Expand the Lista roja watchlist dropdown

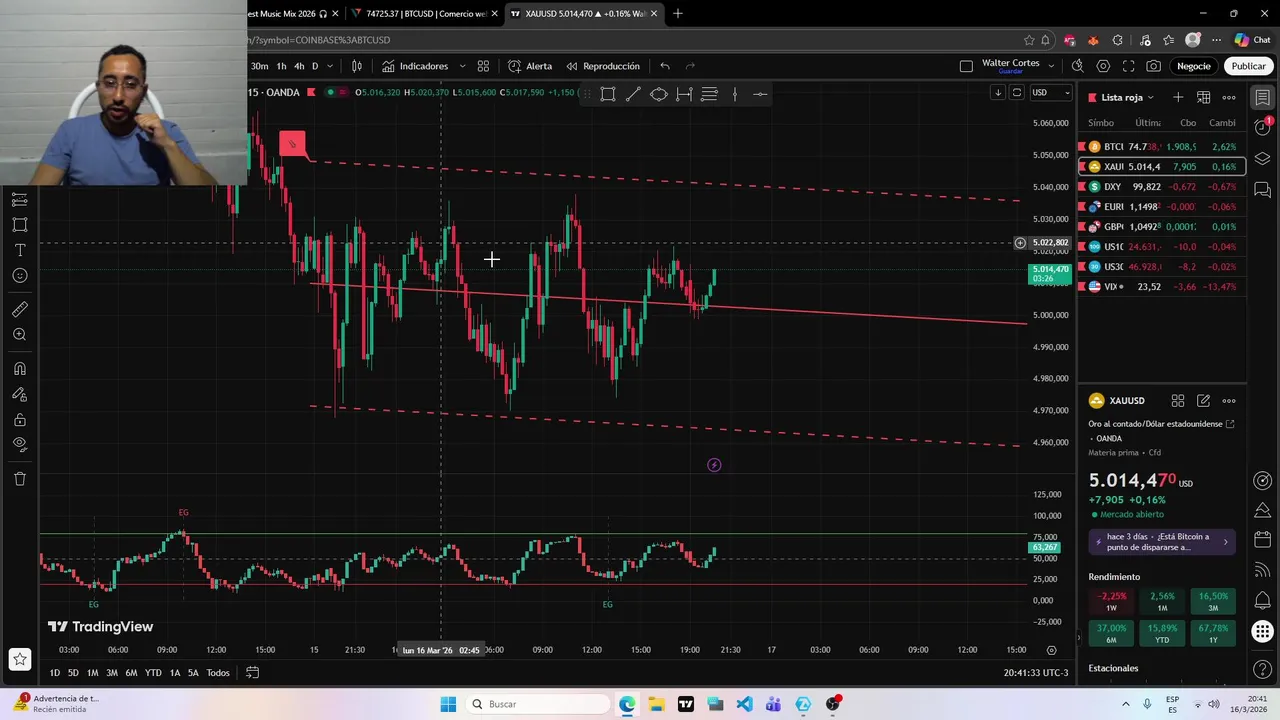[1127, 97]
